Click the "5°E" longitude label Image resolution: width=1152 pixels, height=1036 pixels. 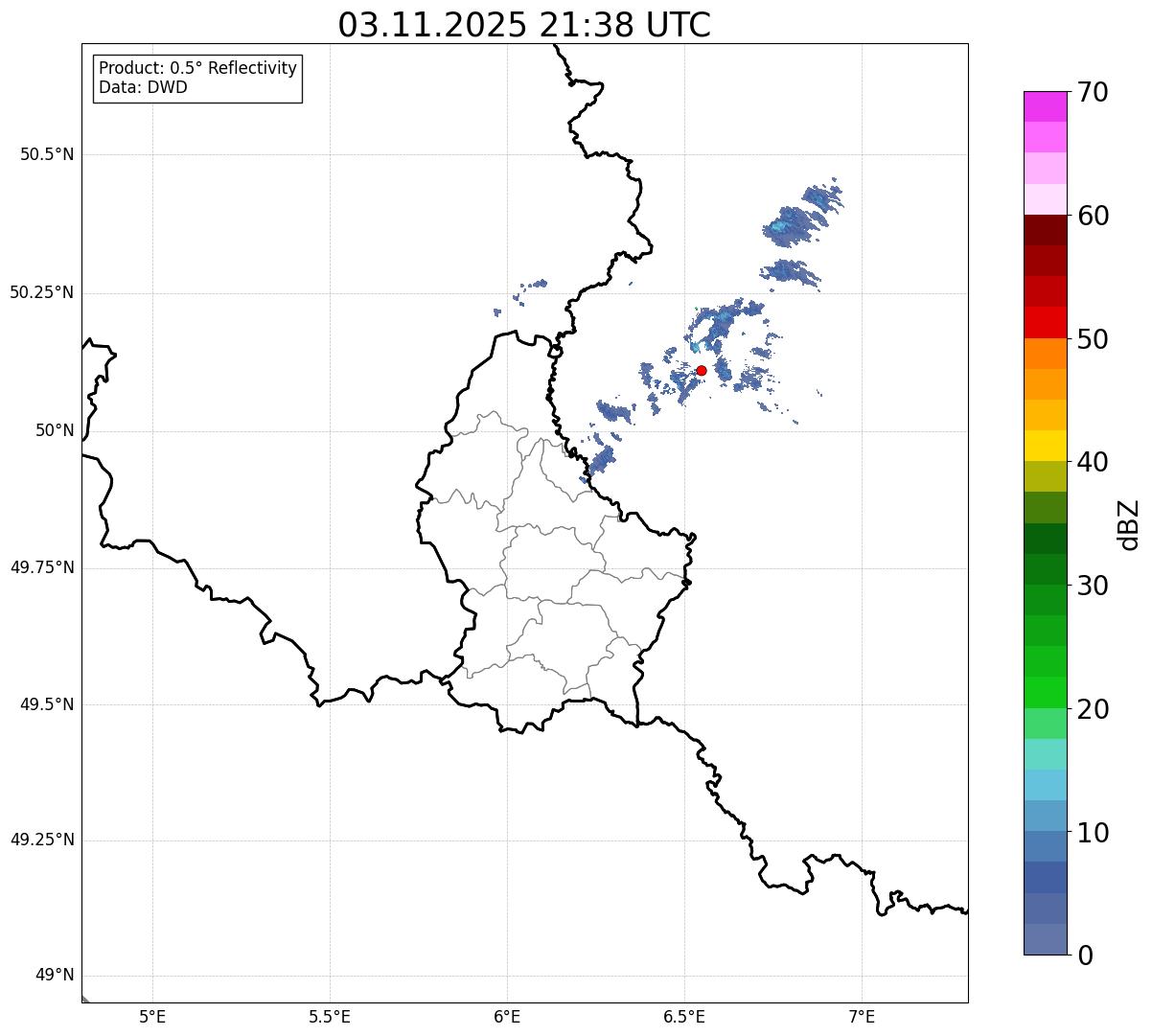click(x=152, y=1017)
